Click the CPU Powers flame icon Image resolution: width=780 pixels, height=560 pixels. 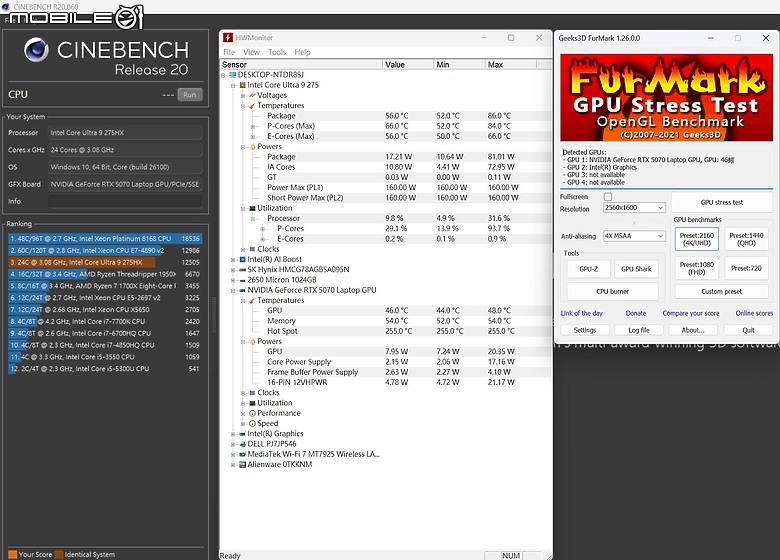(x=252, y=147)
